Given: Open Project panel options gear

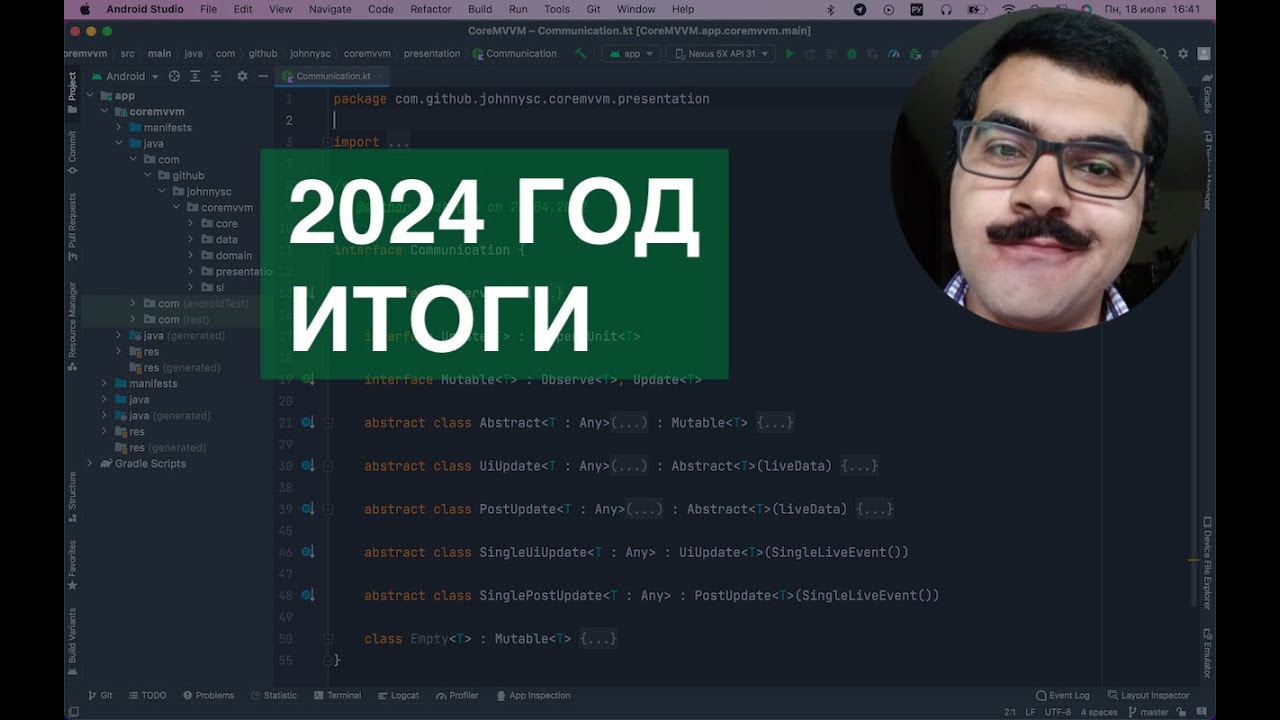Looking at the screenshot, I should (x=242, y=76).
